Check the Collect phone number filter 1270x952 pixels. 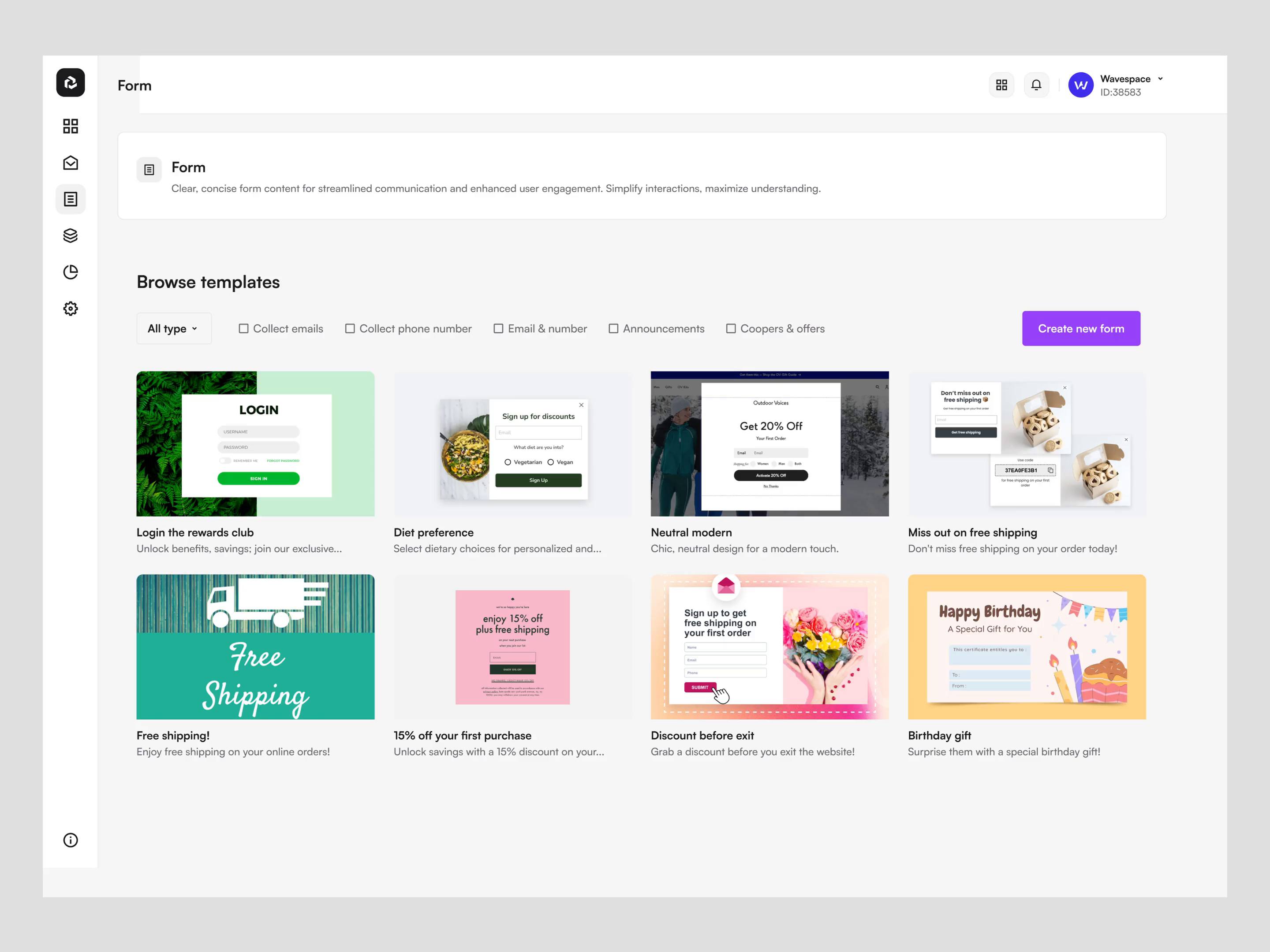click(350, 328)
